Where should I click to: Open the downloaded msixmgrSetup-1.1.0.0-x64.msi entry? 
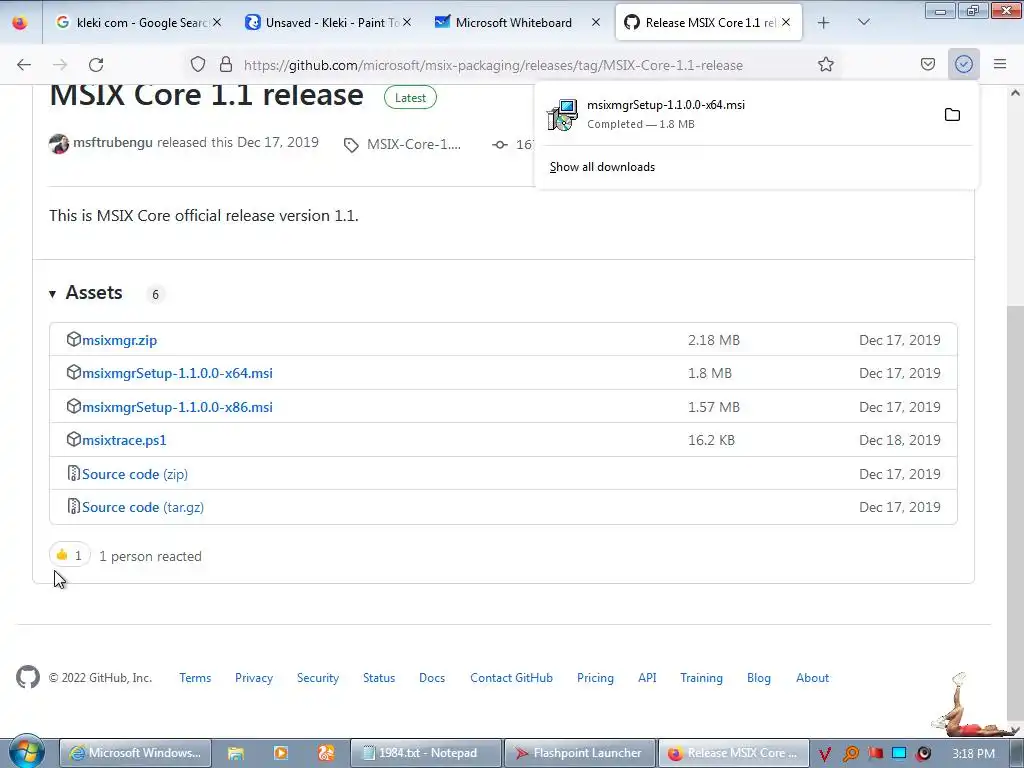pyautogui.click(x=737, y=114)
